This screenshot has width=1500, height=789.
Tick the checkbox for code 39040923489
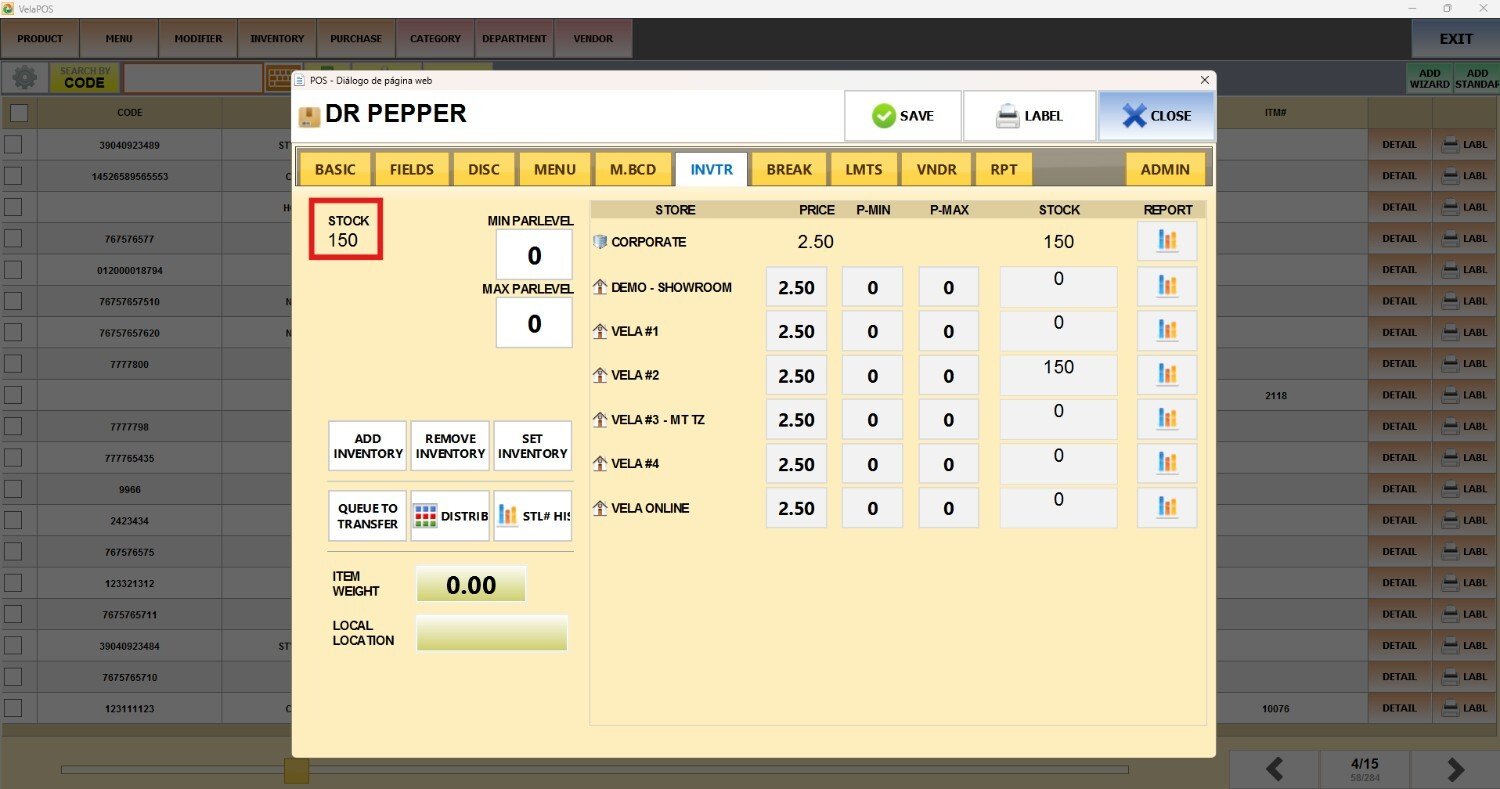13,145
